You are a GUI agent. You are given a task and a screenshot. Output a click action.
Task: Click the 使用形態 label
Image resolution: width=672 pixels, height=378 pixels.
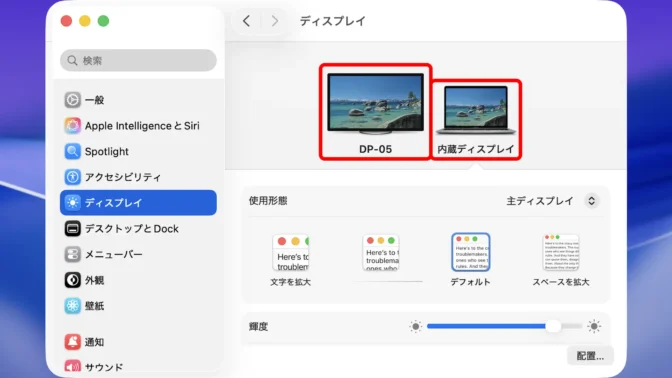pyautogui.click(x=268, y=201)
